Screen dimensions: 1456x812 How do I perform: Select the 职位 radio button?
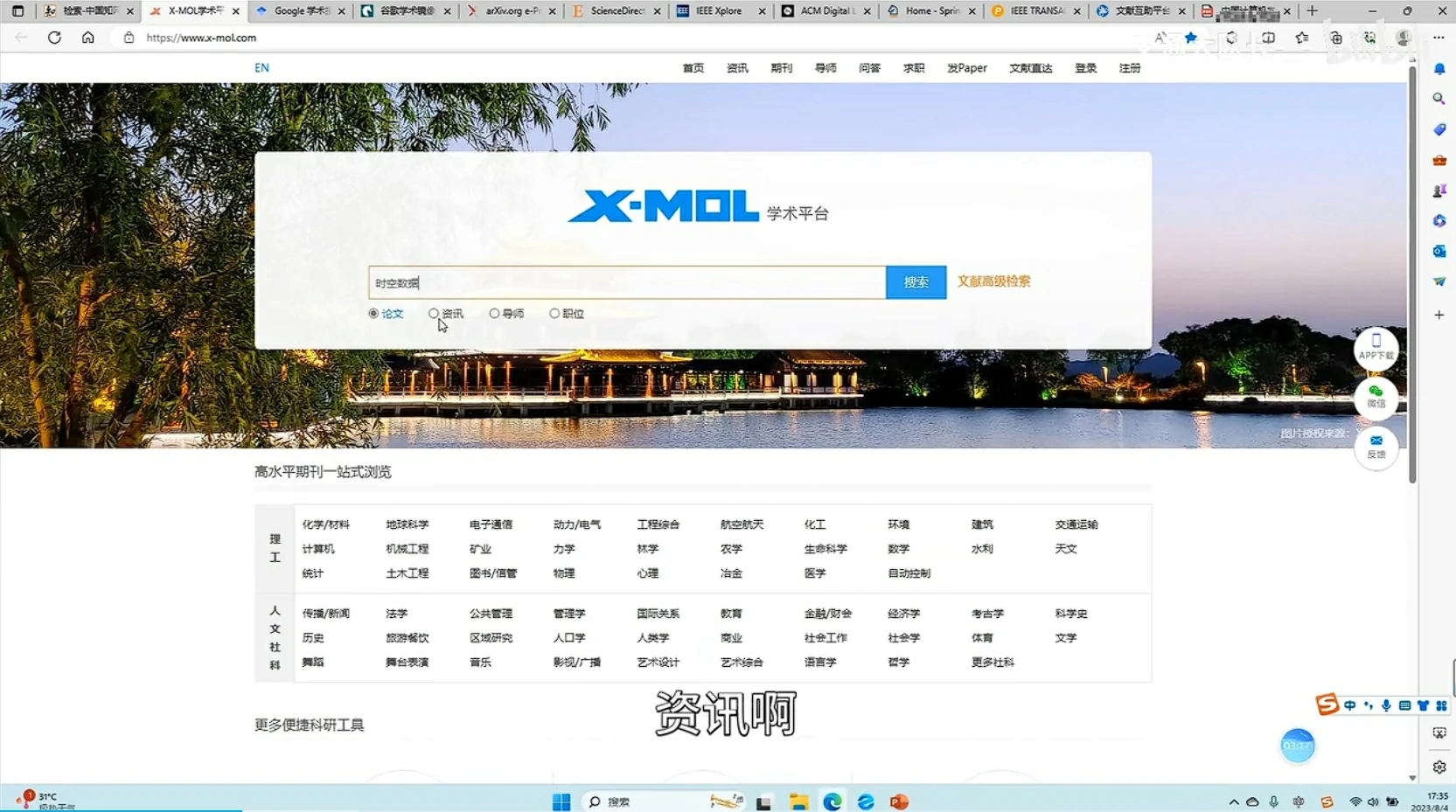[x=554, y=314]
